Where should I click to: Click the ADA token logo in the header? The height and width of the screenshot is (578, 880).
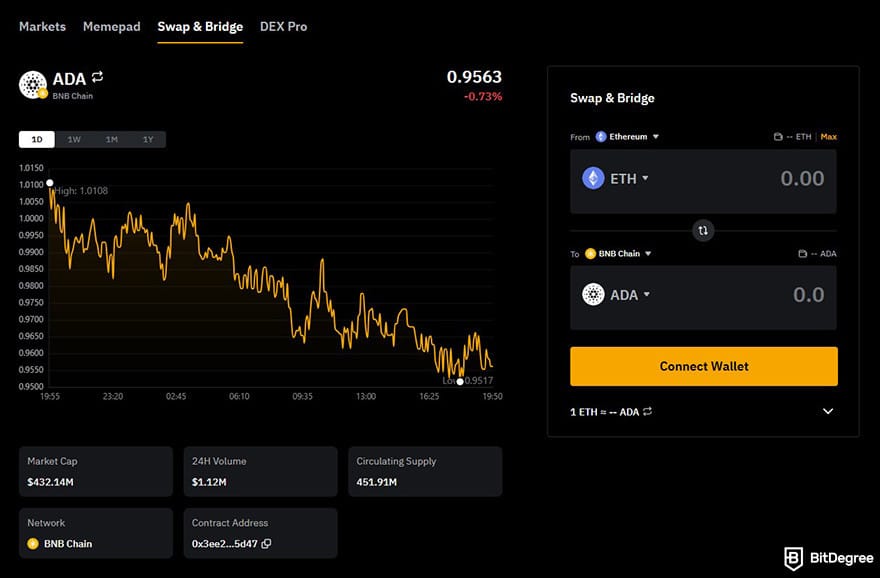[33, 85]
